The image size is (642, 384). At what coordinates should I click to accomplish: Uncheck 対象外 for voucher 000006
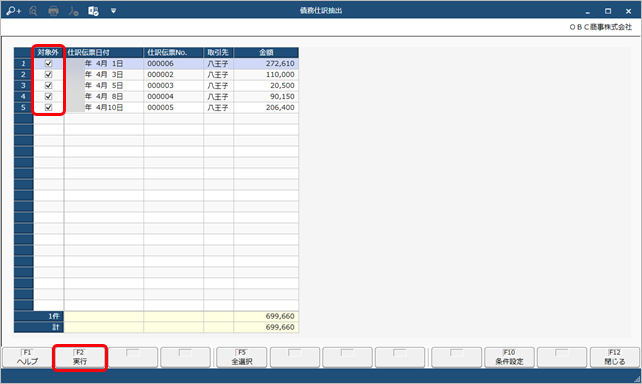coord(48,63)
